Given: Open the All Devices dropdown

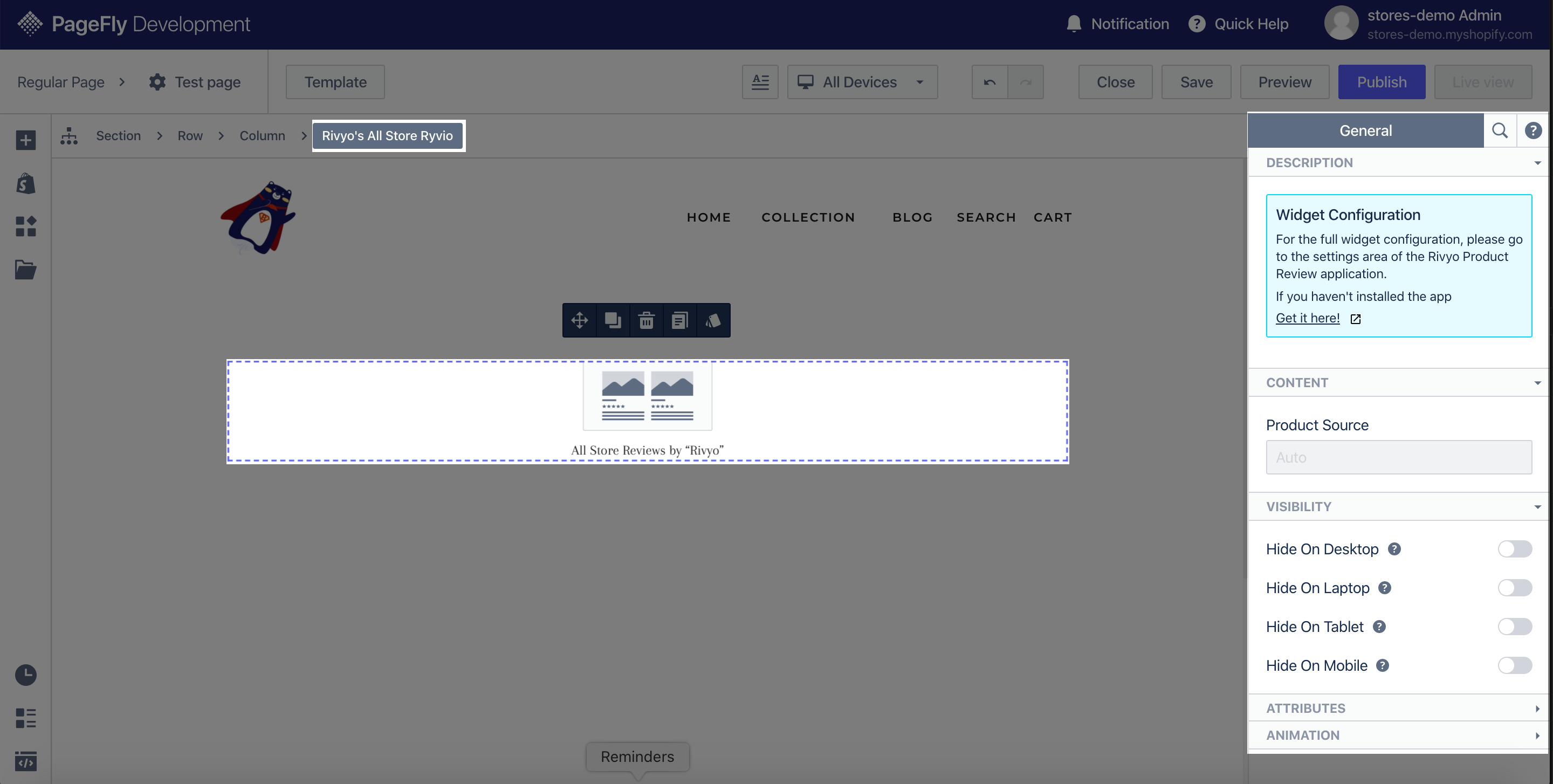Looking at the screenshot, I should 862,82.
